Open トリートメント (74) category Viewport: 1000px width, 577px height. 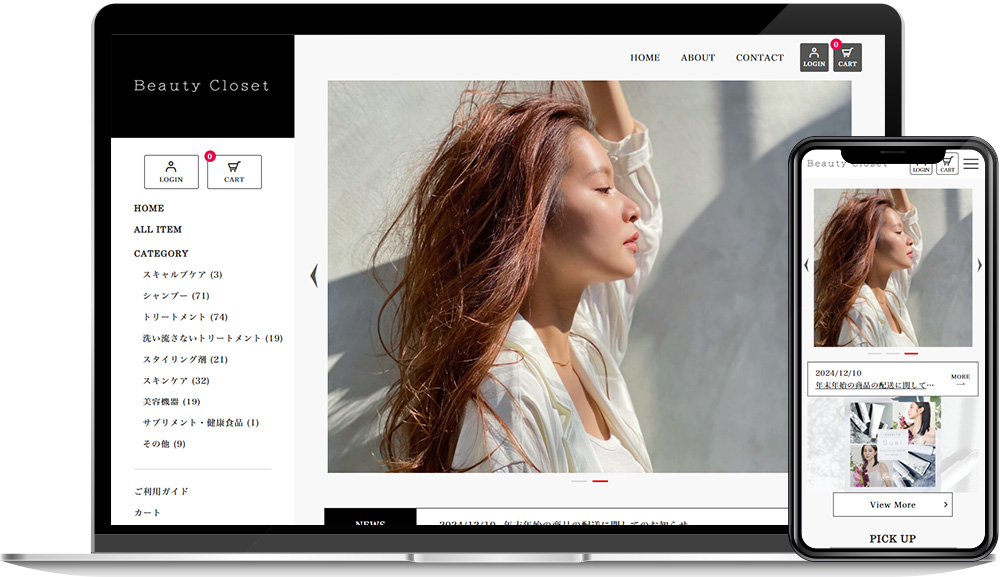pos(185,317)
